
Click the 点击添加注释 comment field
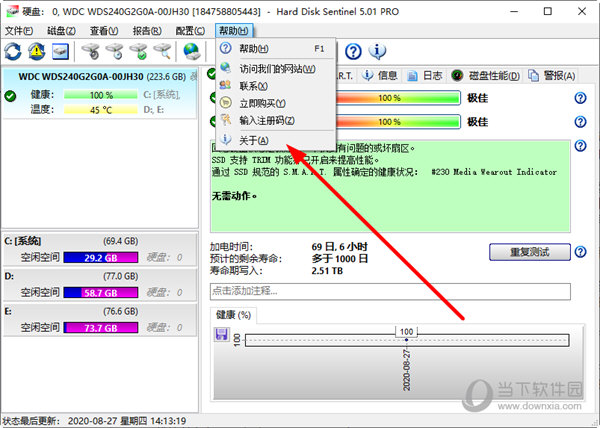390,291
